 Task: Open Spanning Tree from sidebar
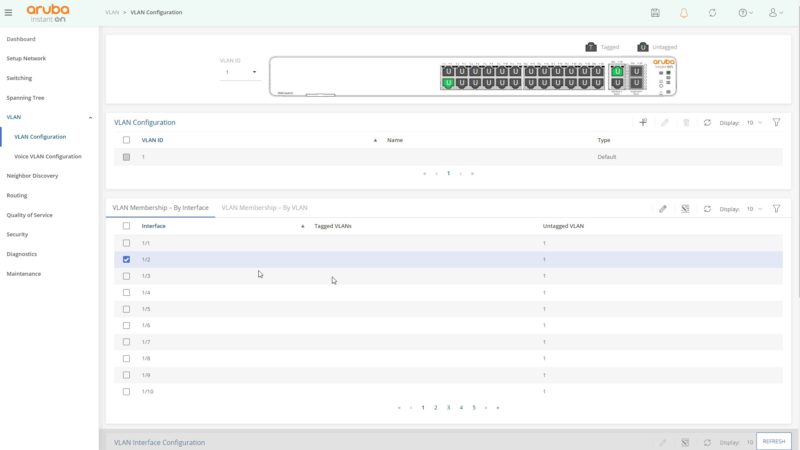click(x=25, y=98)
